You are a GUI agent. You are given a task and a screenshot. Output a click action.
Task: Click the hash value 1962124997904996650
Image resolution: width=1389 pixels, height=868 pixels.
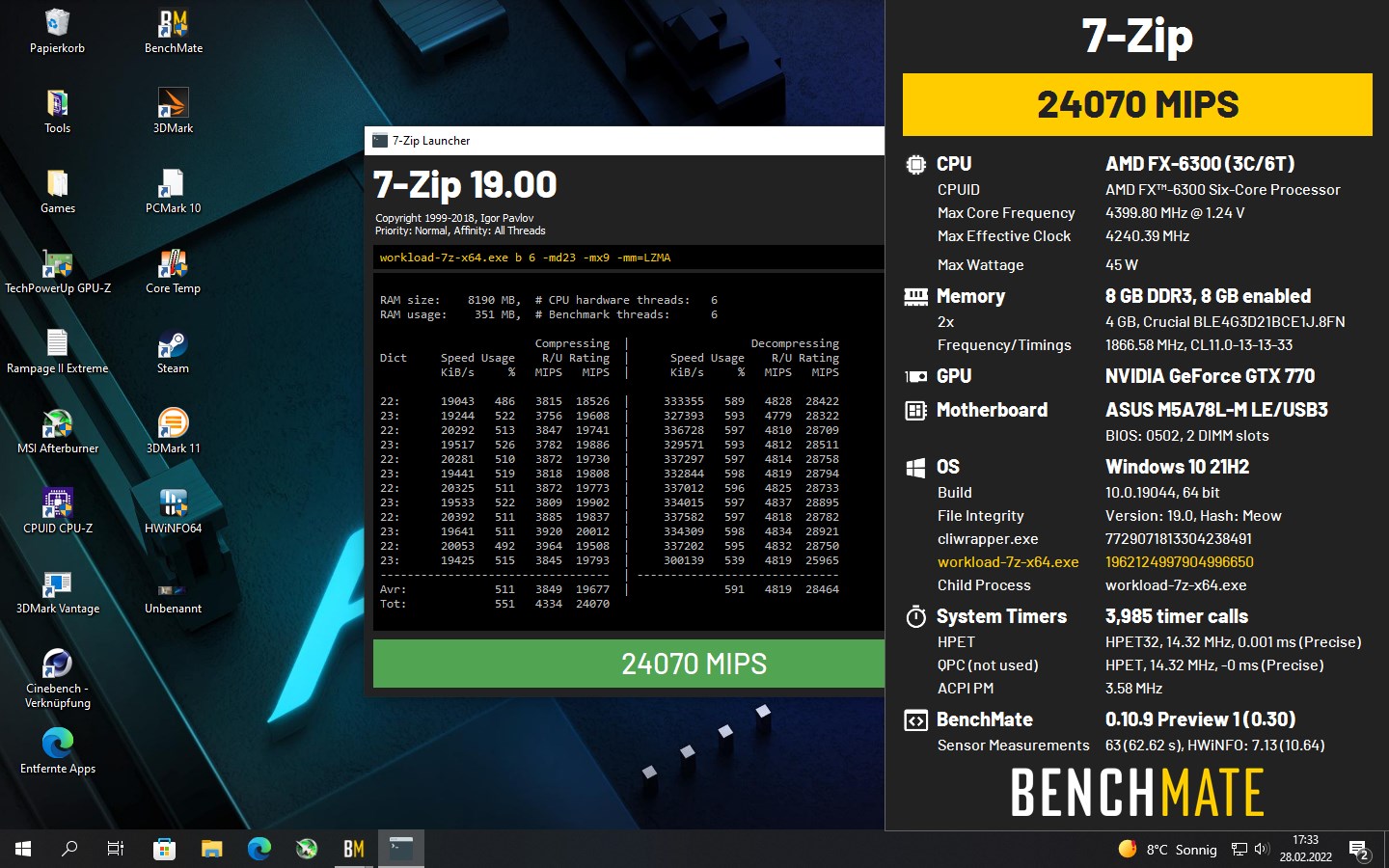(1180, 562)
